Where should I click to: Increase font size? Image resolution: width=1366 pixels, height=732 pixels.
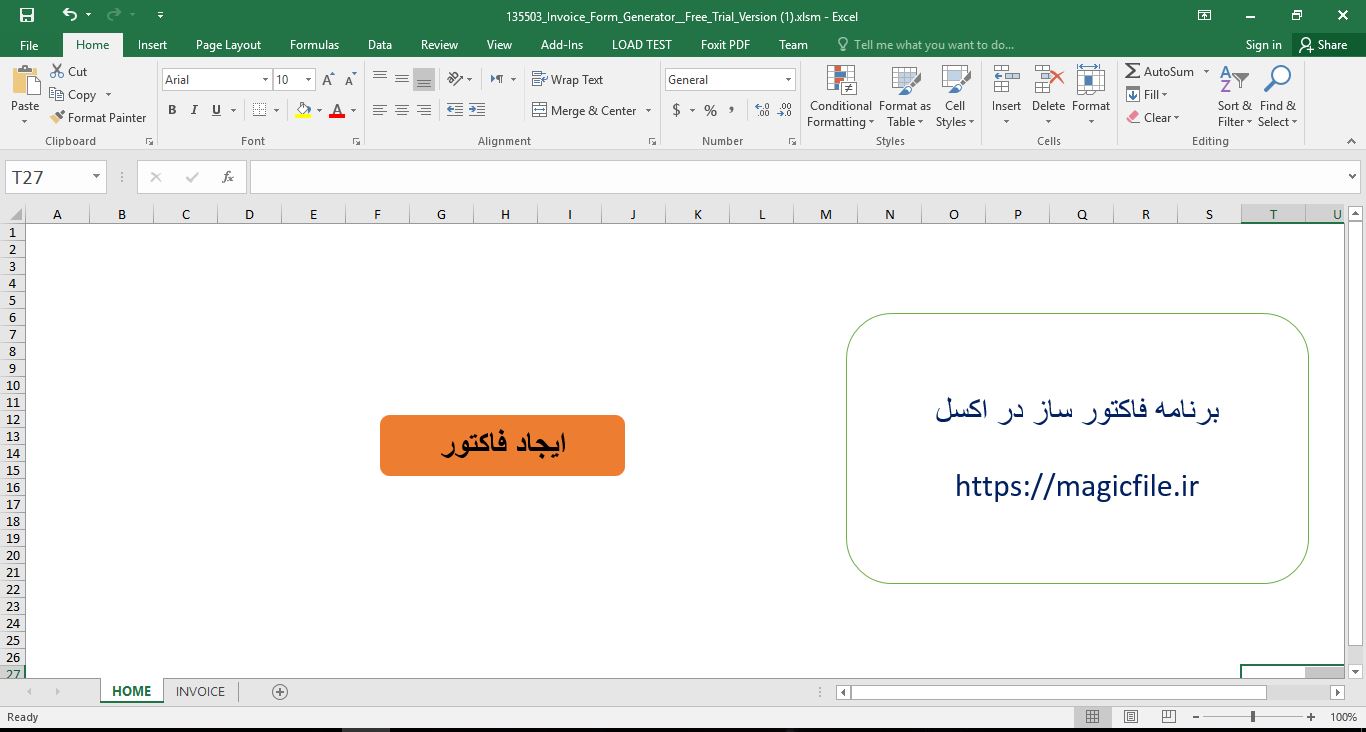pos(328,80)
